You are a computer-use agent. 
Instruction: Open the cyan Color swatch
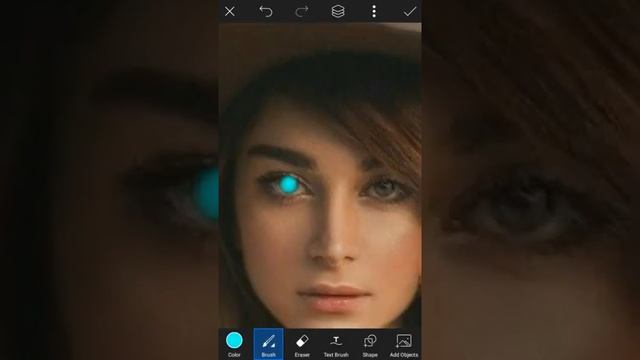click(x=234, y=344)
